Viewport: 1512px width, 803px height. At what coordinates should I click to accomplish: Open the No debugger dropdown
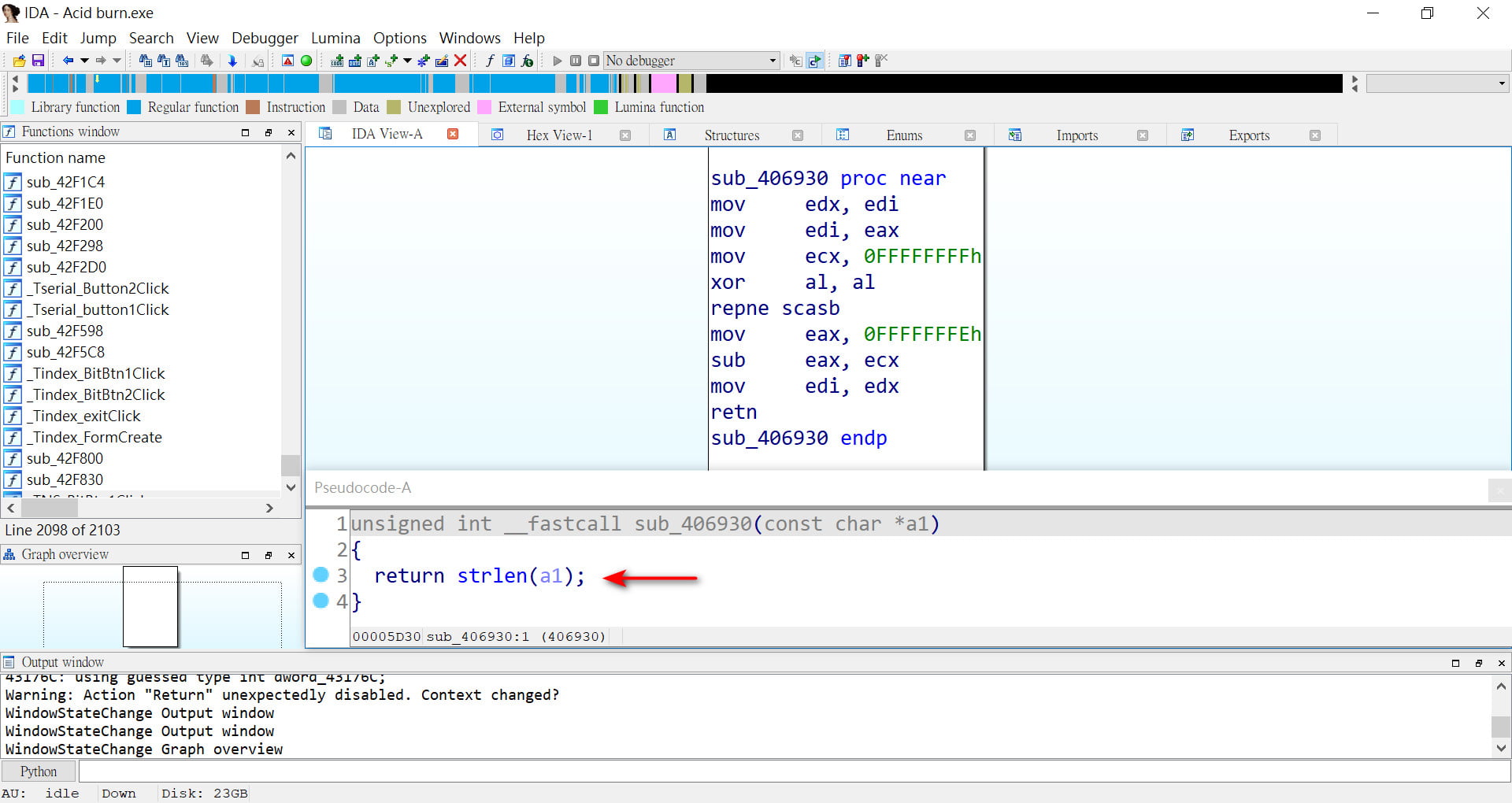(772, 61)
